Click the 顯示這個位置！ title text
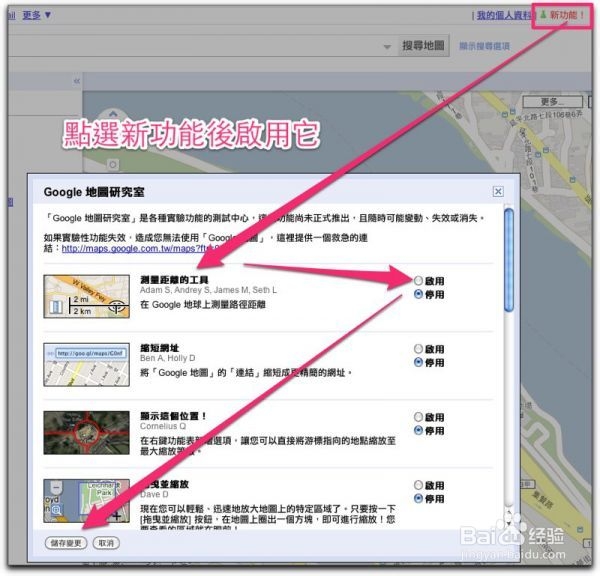 pos(173,416)
